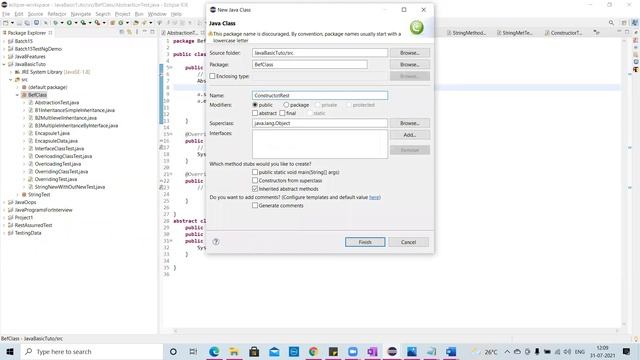Enable public static void main stub checkbox
This screenshot has width=640, height=360.
[255, 172]
